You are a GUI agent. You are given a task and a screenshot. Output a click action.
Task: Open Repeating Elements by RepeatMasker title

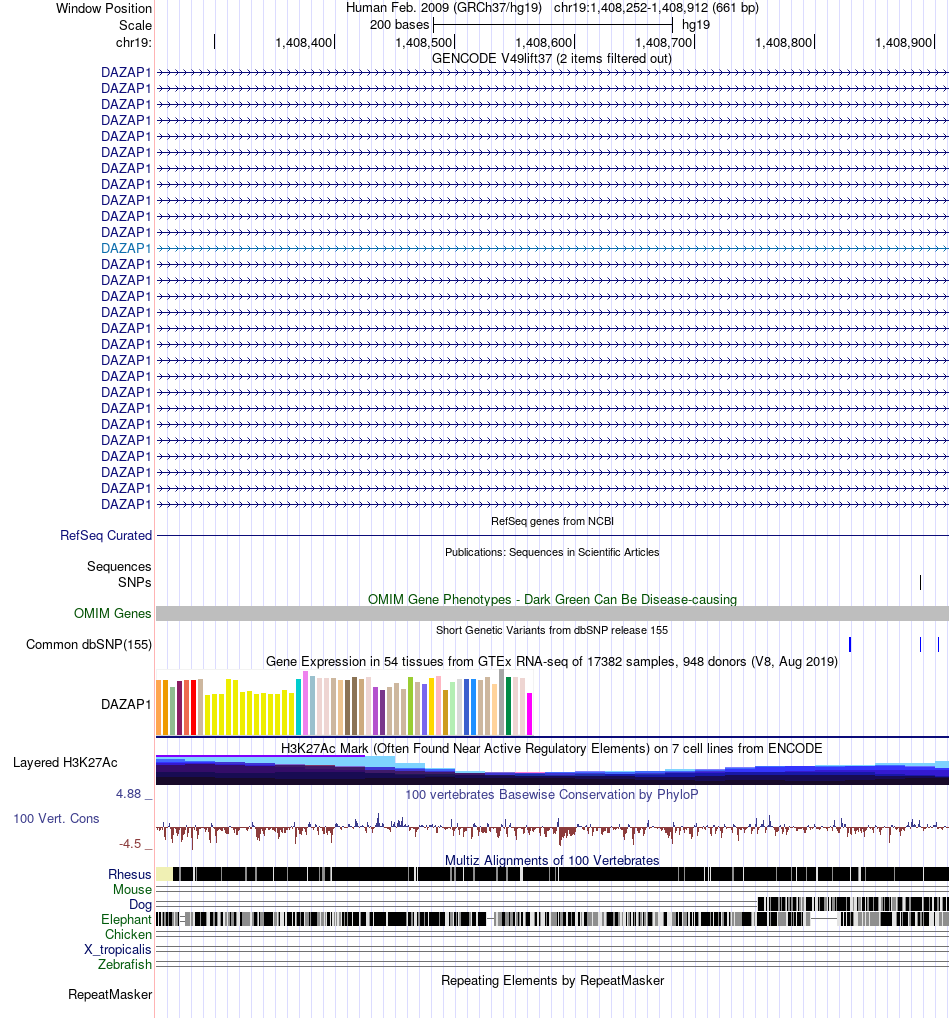552,980
